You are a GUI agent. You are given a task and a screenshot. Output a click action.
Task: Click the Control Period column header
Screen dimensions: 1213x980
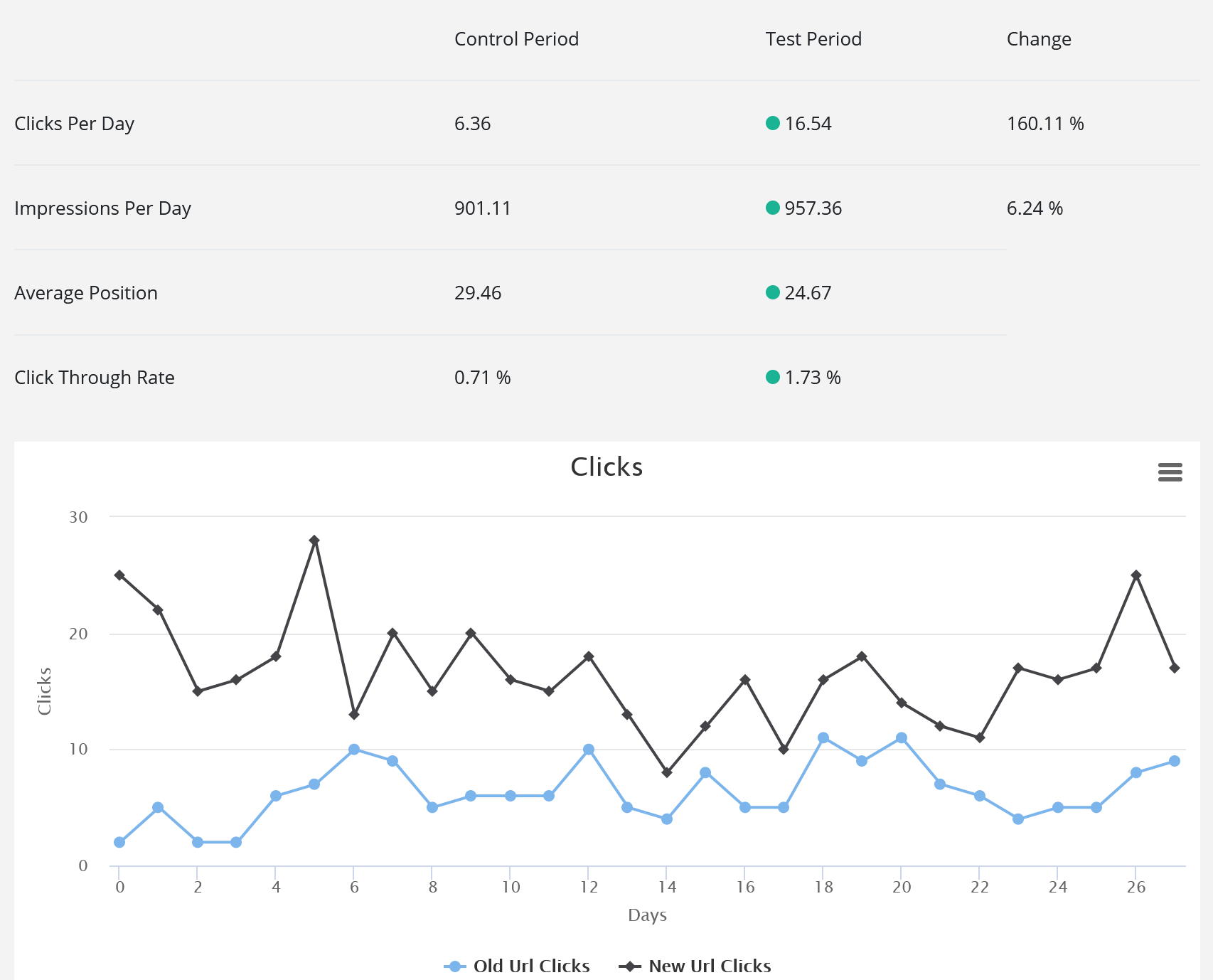tap(516, 39)
